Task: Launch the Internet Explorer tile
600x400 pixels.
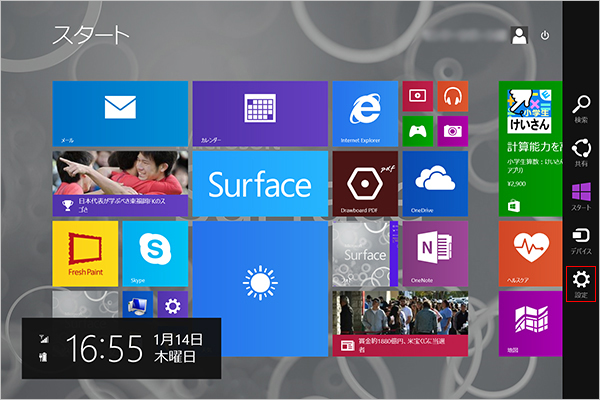Action: pos(365,114)
